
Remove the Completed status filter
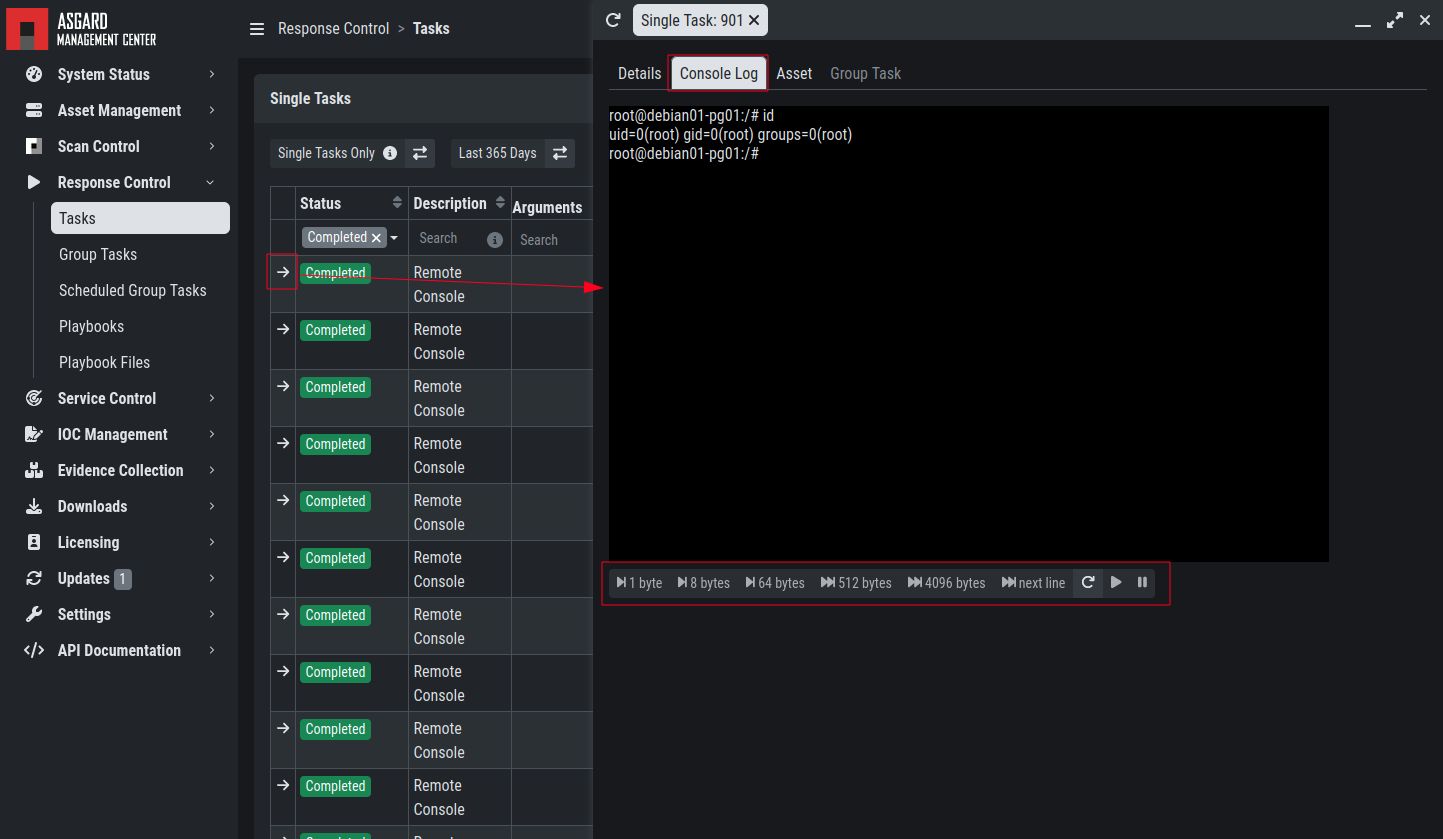376,238
